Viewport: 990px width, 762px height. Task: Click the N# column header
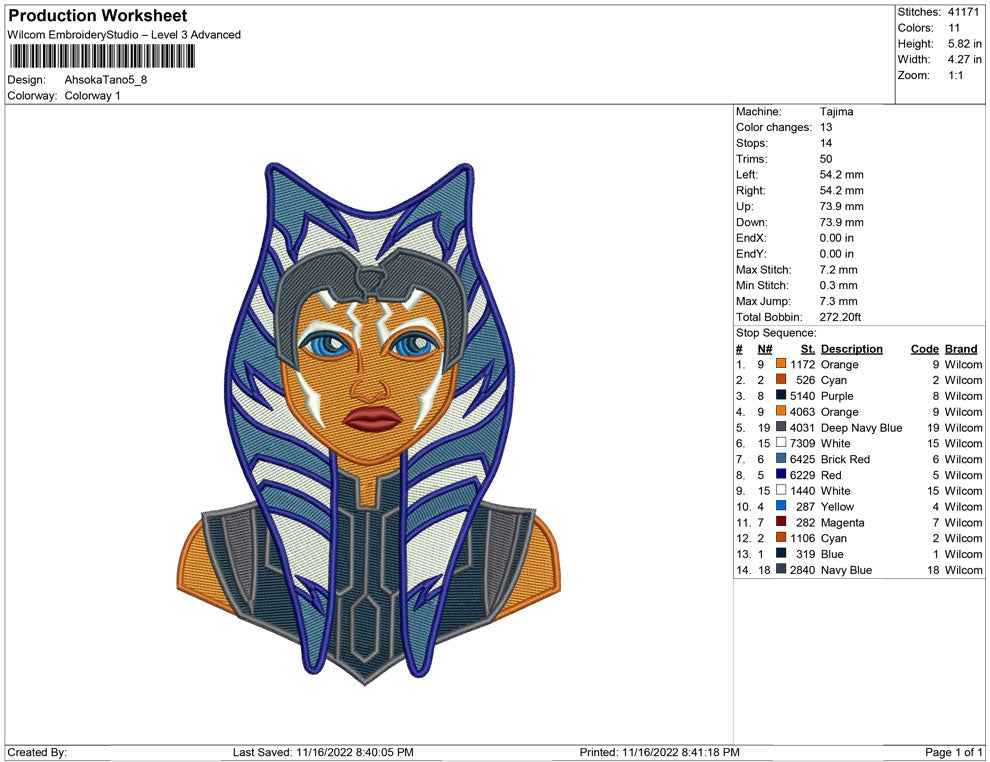[765, 348]
